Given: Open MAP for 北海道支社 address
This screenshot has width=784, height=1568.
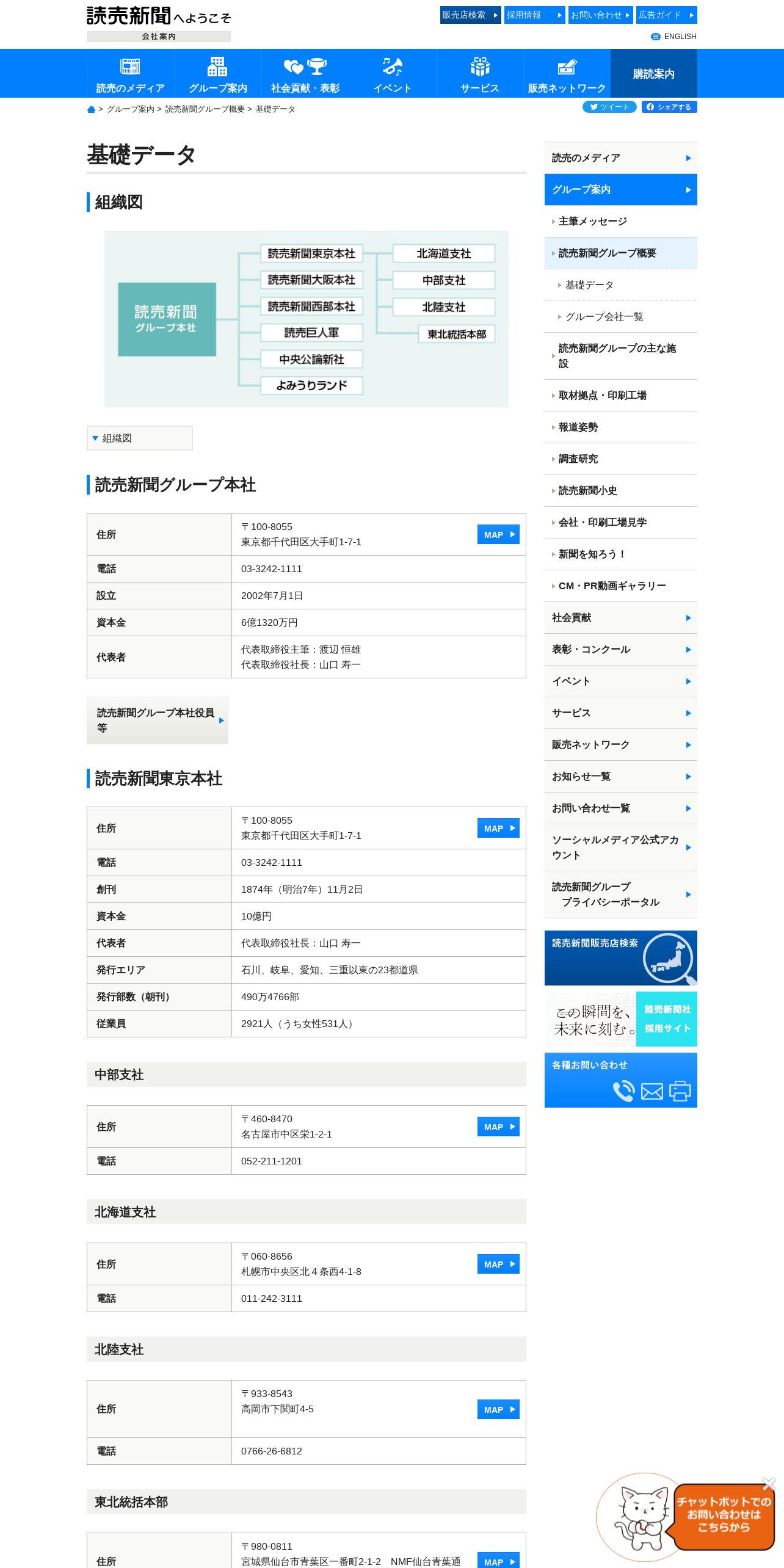Looking at the screenshot, I should point(498,1264).
